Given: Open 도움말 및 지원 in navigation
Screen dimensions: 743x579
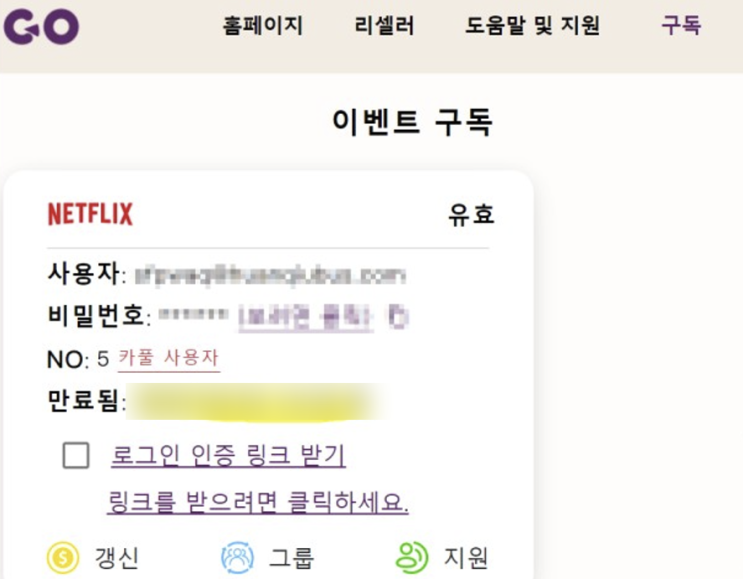Looking at the screenshot, I should coord(533,25).
